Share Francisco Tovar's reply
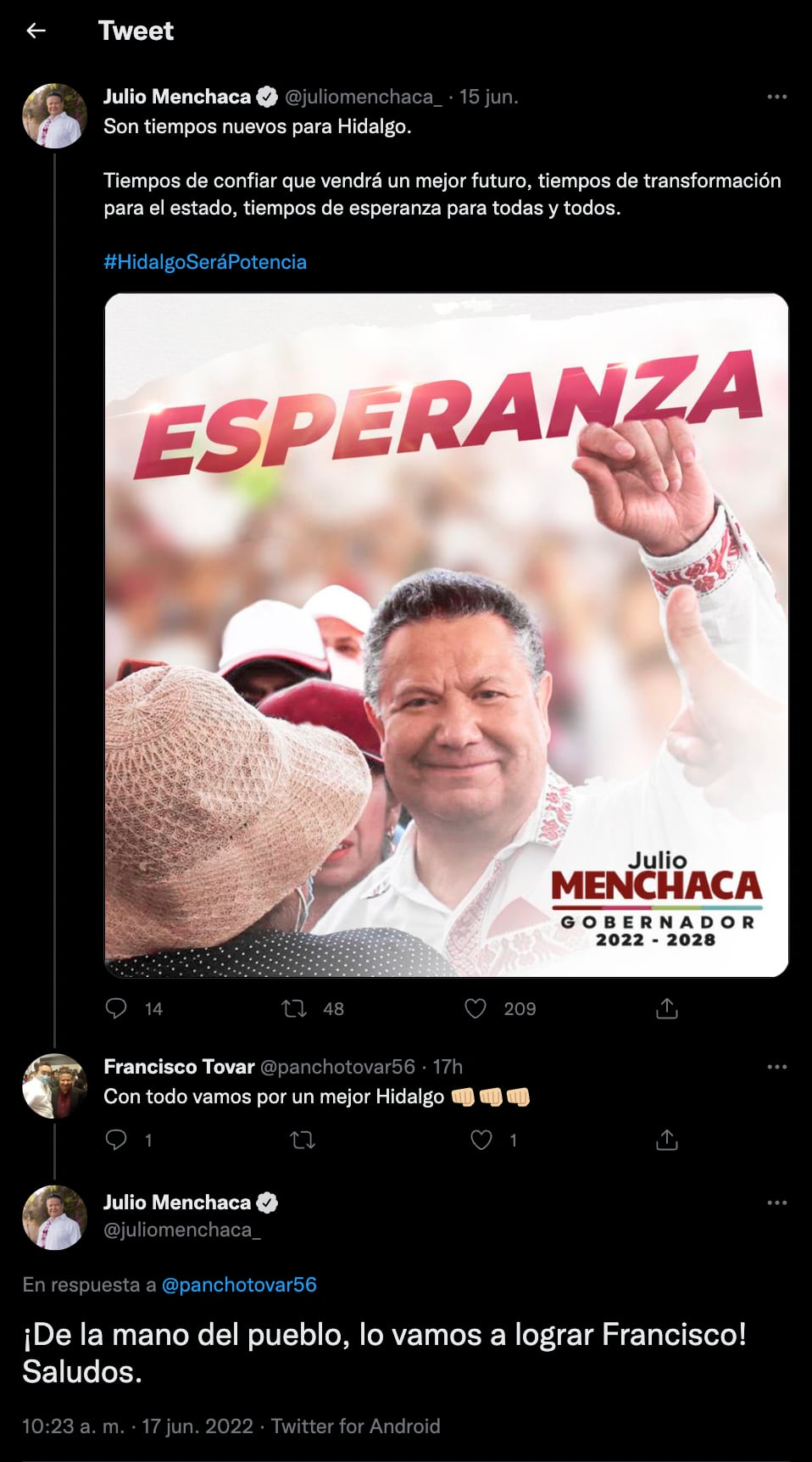This screenshot has height=1462, width=812. tap(667, 1140)
